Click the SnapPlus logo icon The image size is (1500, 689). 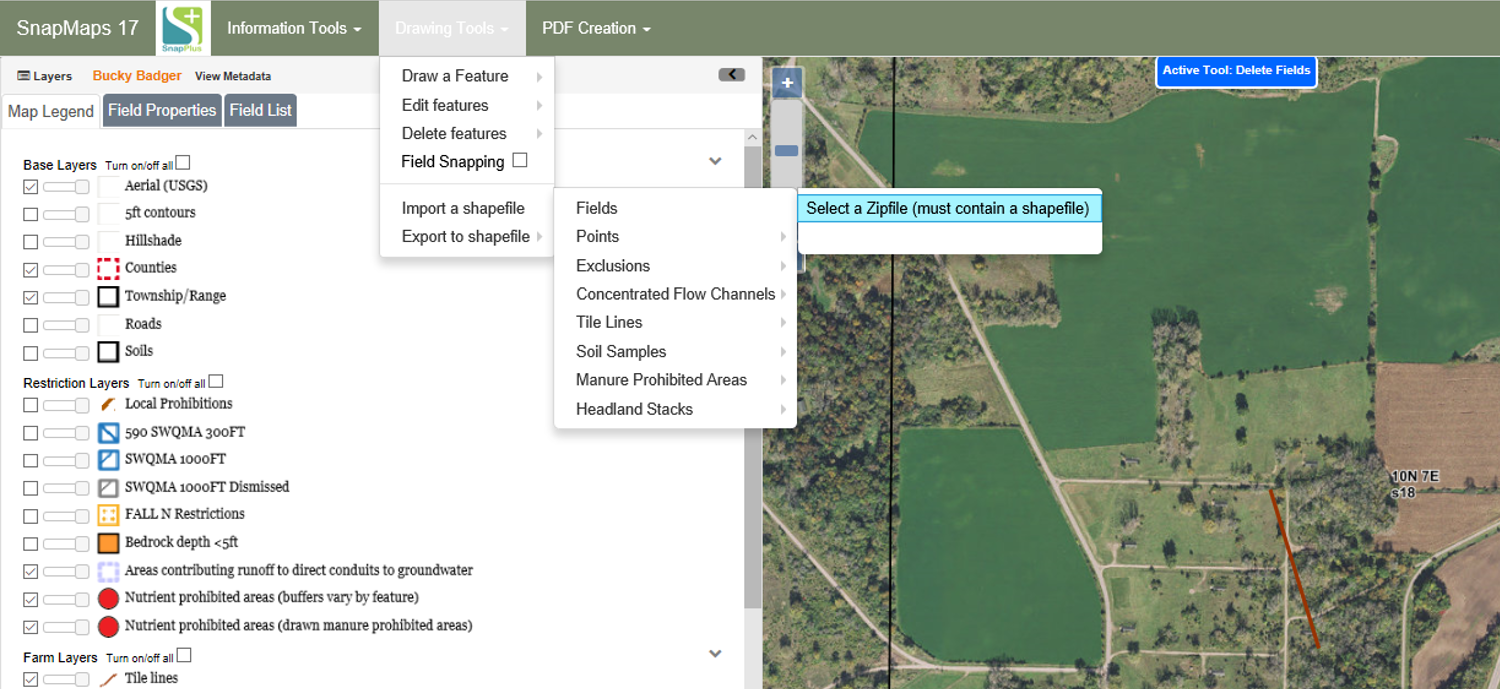click(184, 29)
